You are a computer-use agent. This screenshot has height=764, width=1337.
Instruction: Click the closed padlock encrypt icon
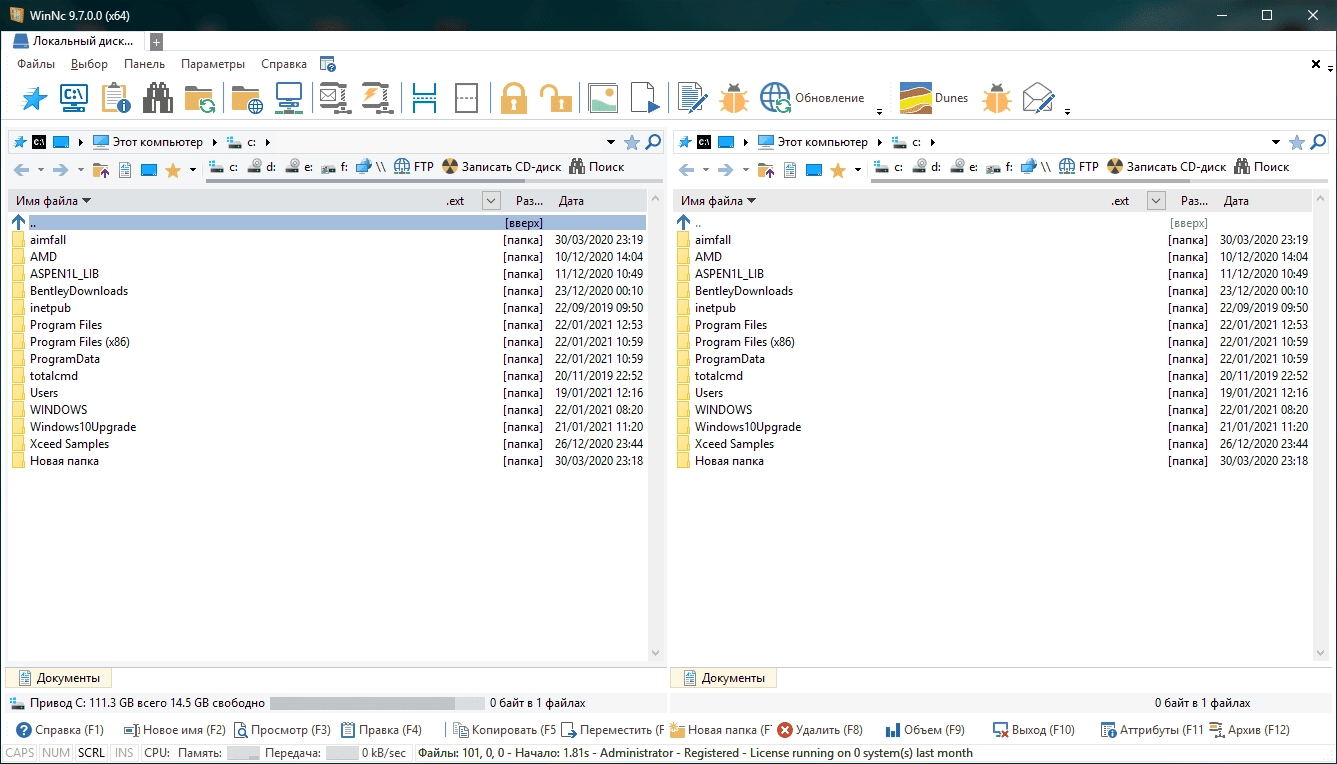[x=514, y=98]
